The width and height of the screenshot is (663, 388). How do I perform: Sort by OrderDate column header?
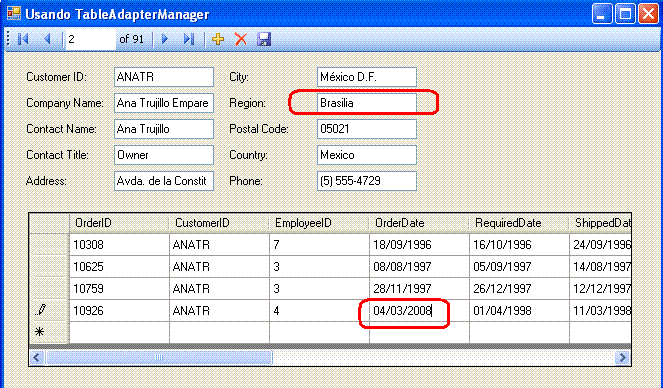point(419,223)
